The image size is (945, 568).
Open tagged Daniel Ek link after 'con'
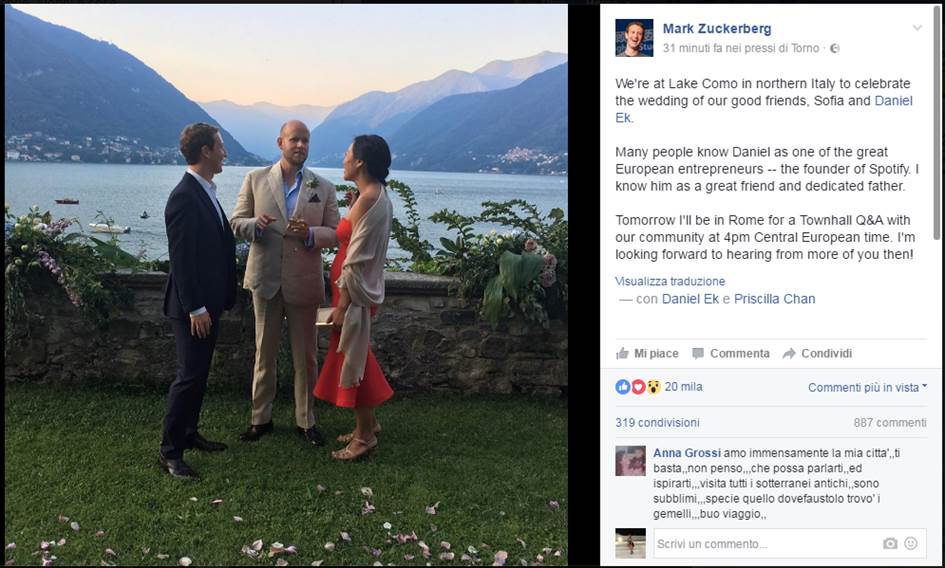(690, 299)
